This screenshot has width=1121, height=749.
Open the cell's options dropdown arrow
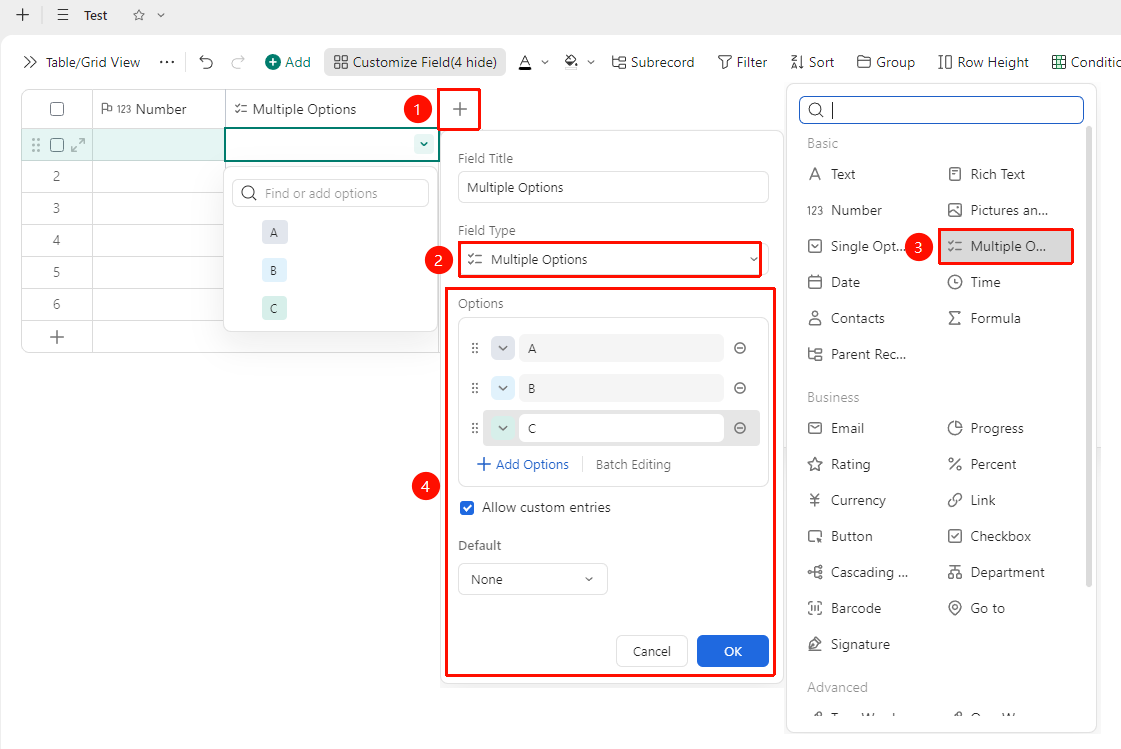click(424, 144)
